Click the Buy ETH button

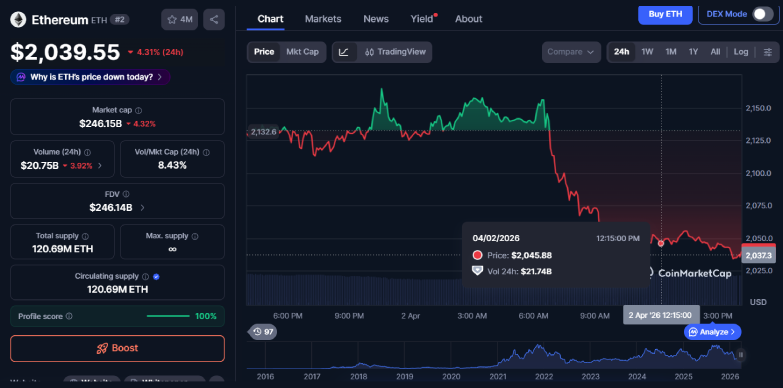tap(665, 14)
